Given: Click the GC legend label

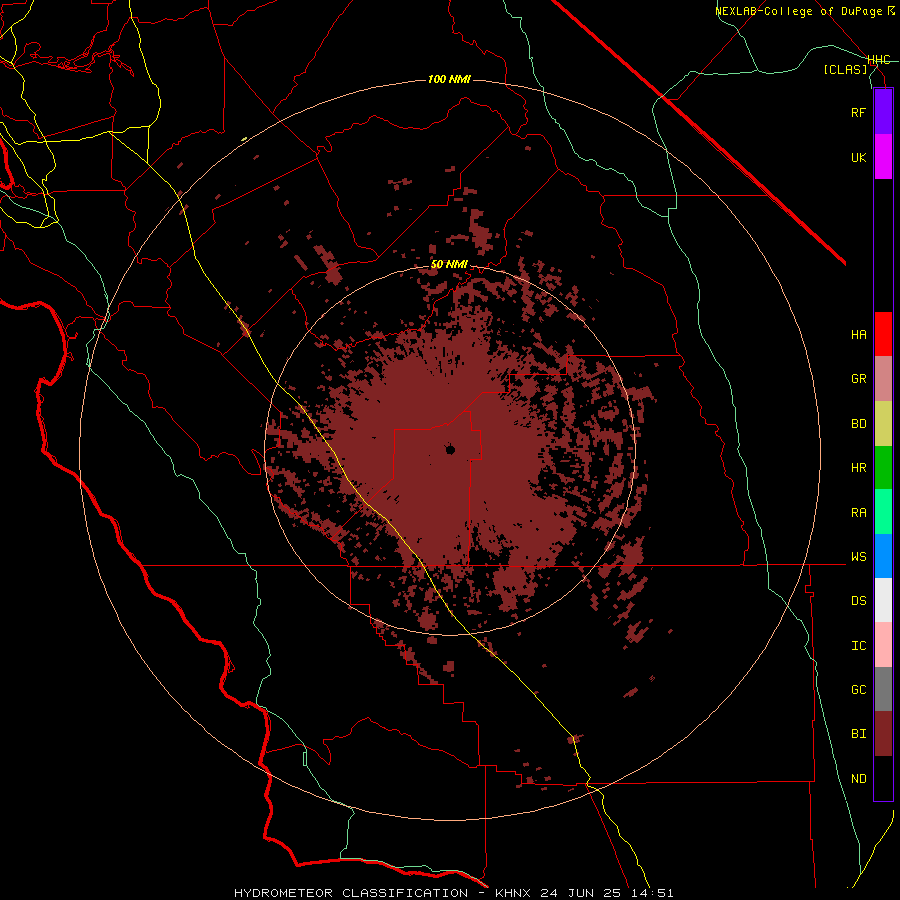Looking at the screenshot, I should point(858,690).
